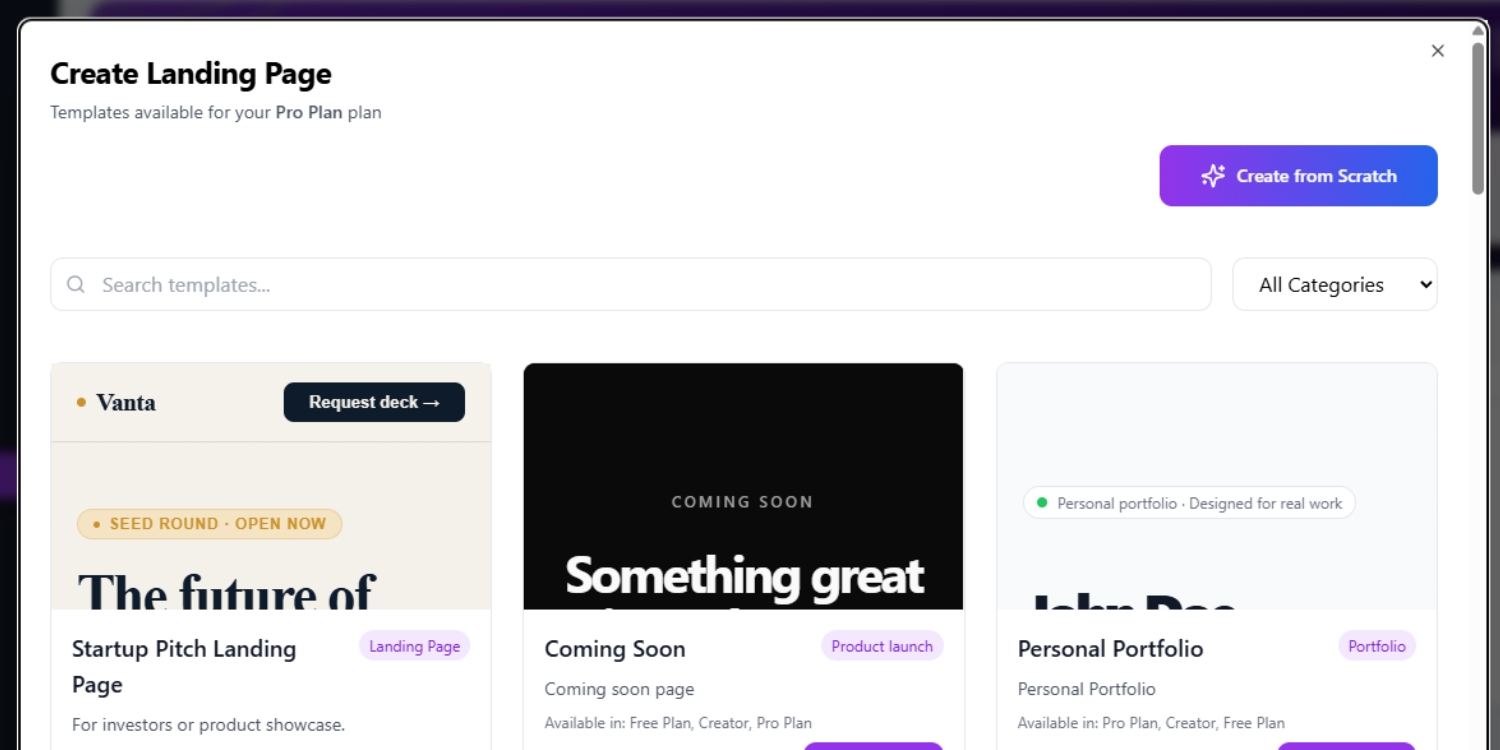Focus the Search templates field
The image size is (1500, 750).
640,285
